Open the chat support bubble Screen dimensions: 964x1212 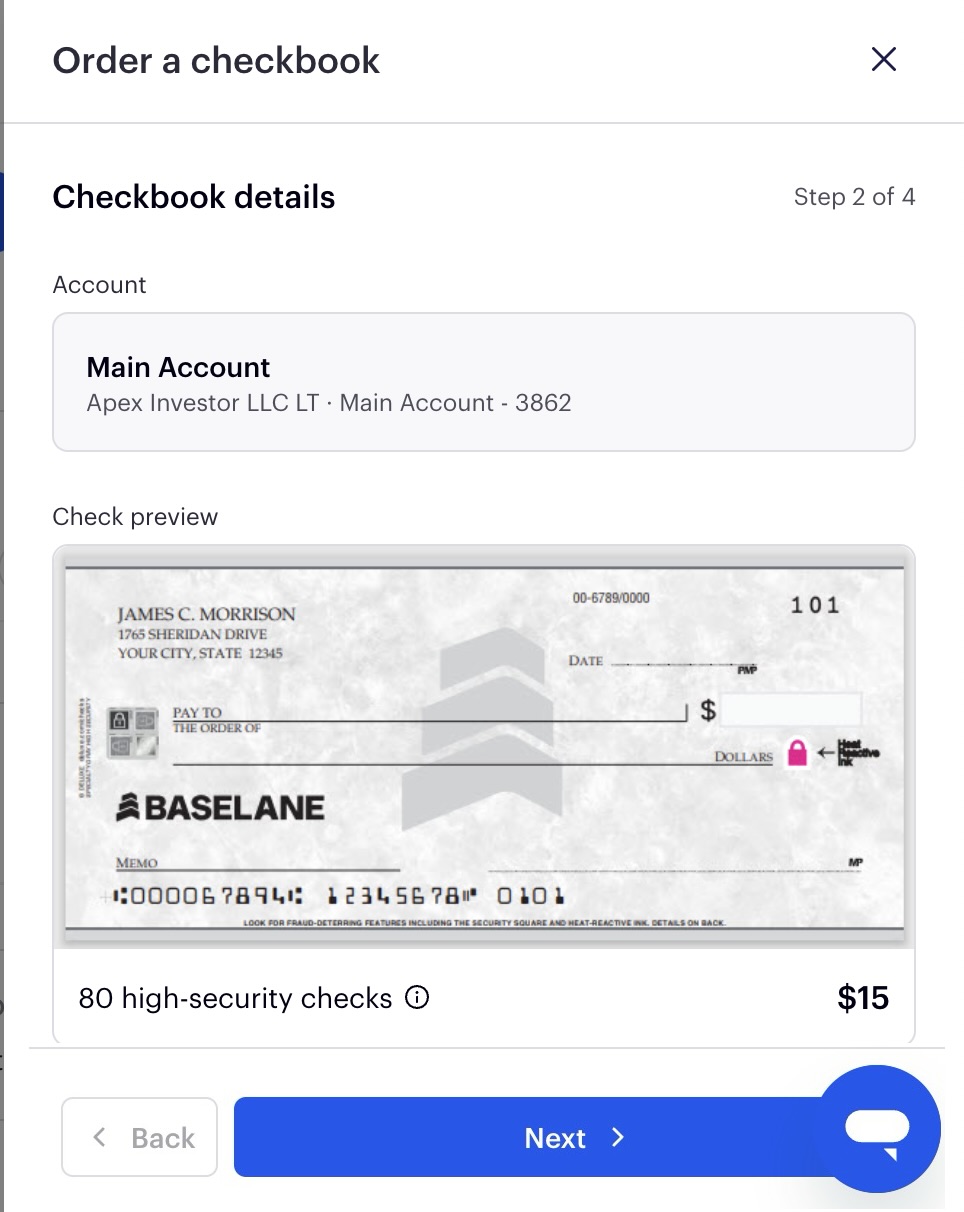pyautogui.click(x=877, y=1128)
